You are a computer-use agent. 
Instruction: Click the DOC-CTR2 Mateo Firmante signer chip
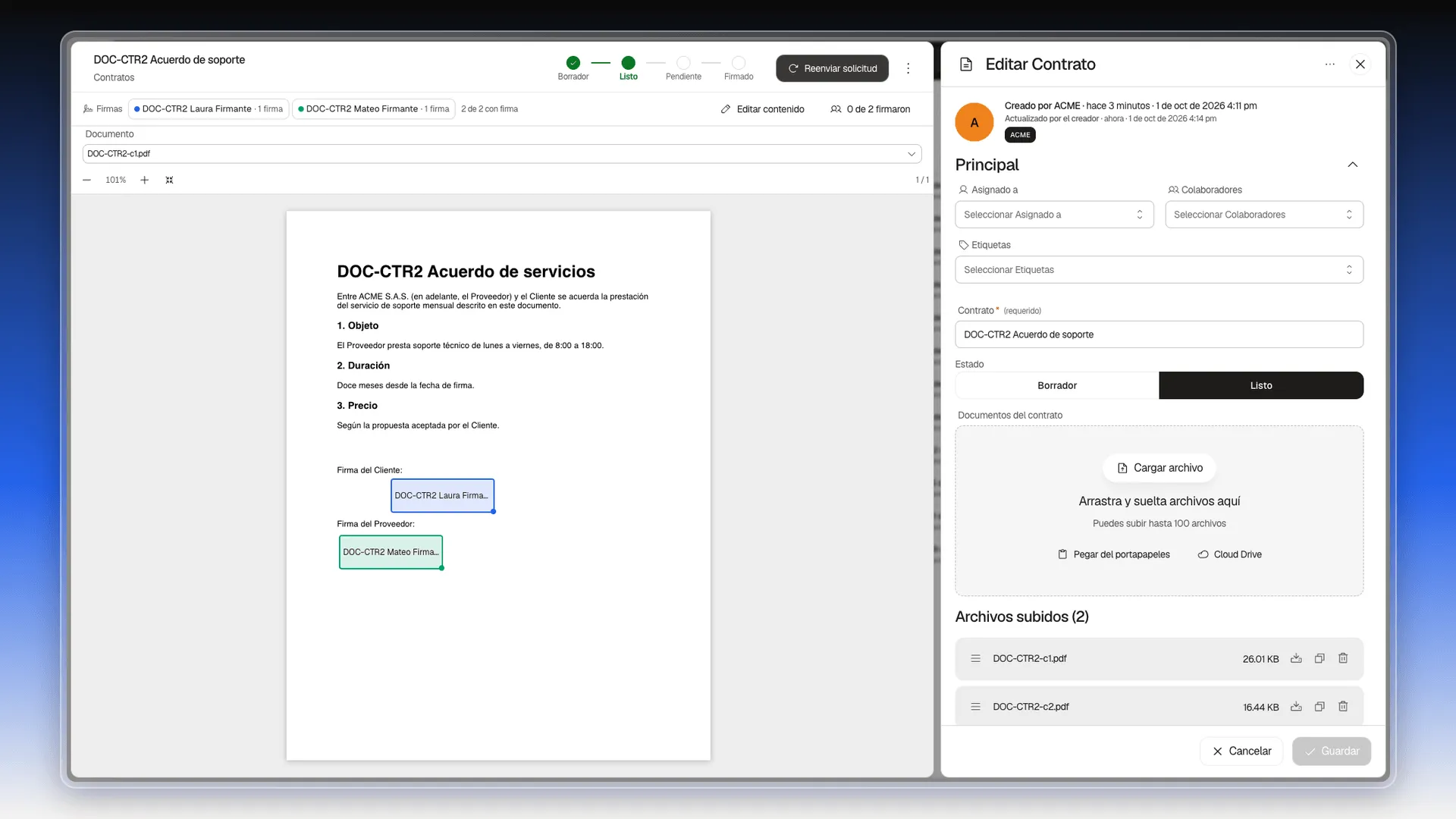(373, 109)
